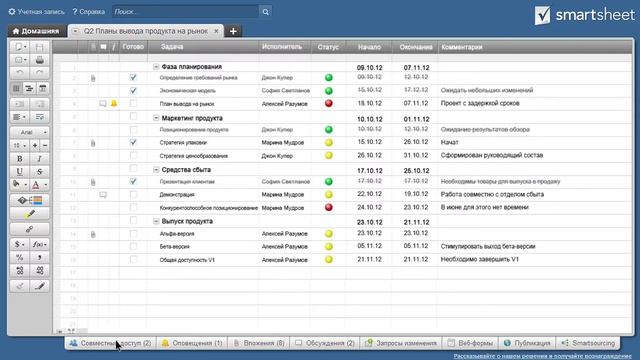Apply percent number format
The width and height of the screenshot is (640, 360).
tap(19, 258)
